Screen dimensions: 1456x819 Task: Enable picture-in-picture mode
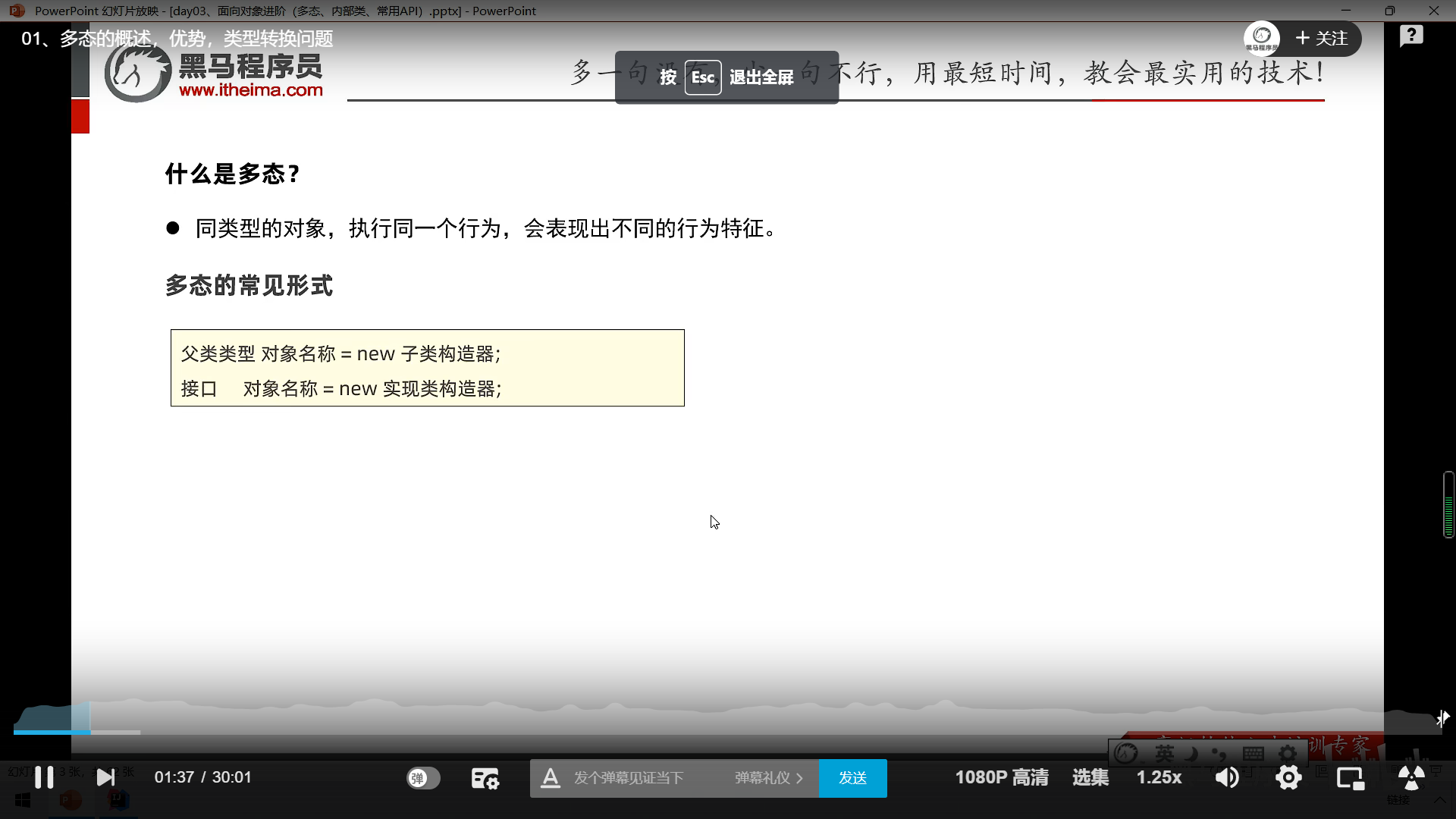click(x=1350, y=778)
